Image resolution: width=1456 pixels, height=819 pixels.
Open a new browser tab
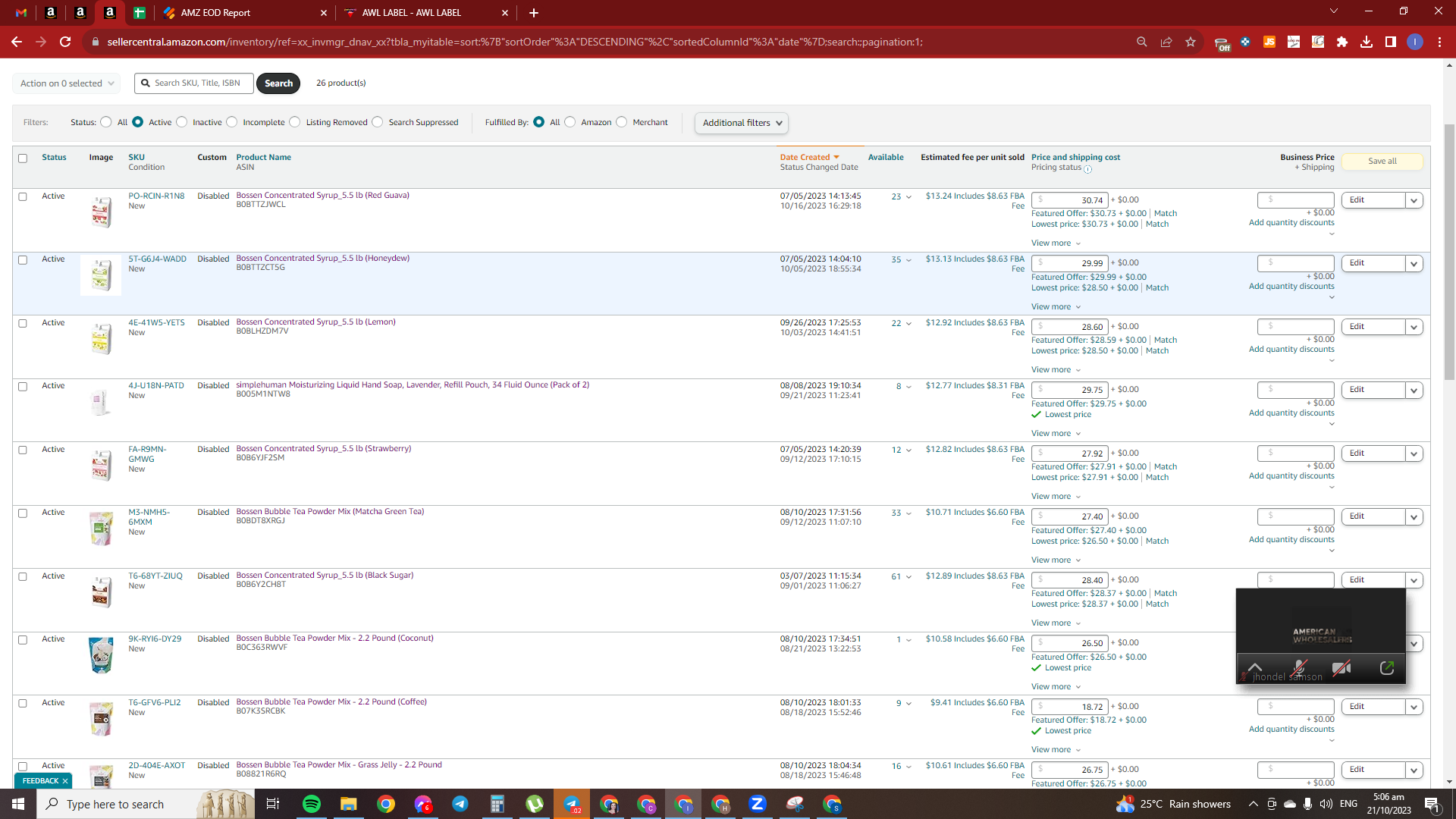pos(534,13)
